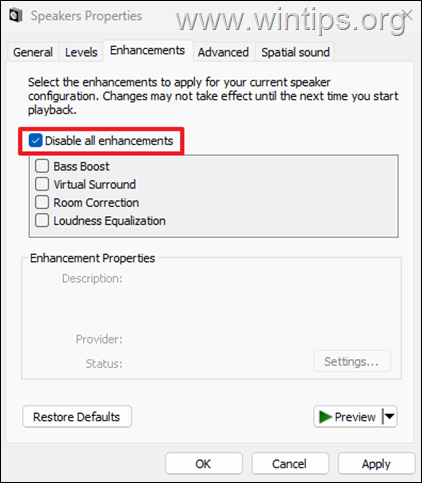Select the Loudness Equalization list label
Image resolution: width=422 pixels, height=483 pixels.
tap(110, 221)
